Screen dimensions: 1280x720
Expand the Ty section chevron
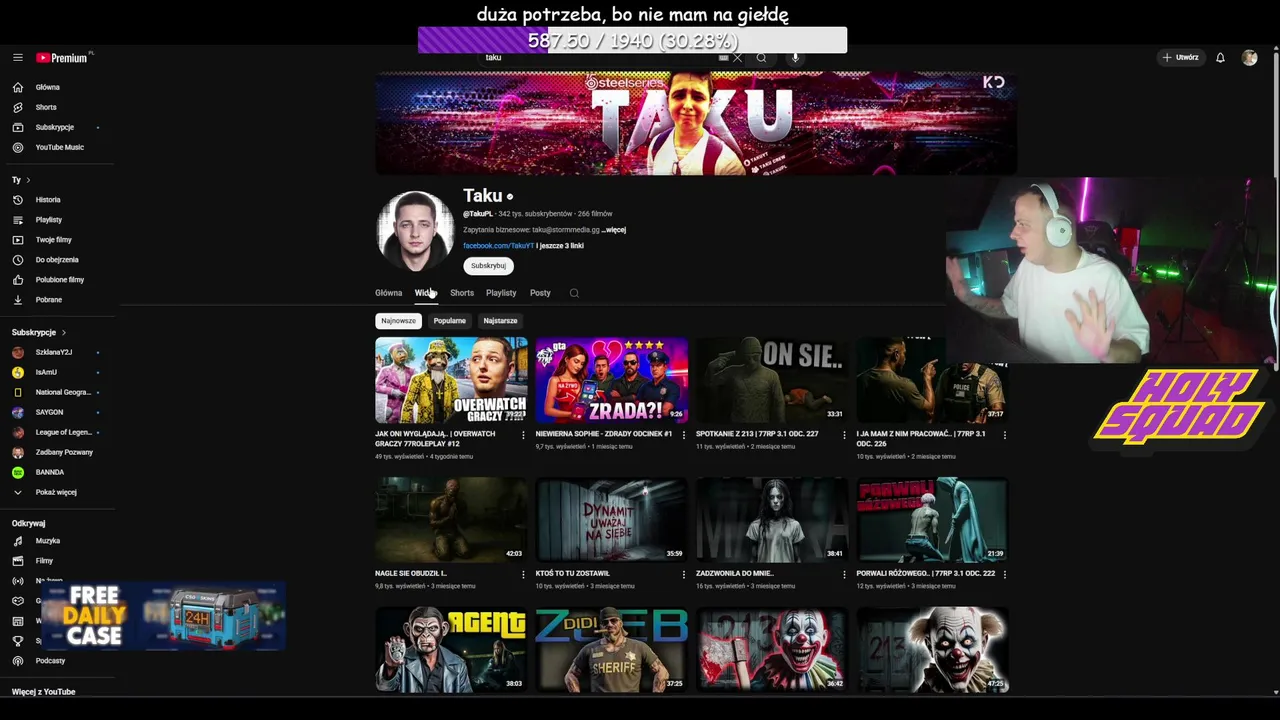point(28,180)
